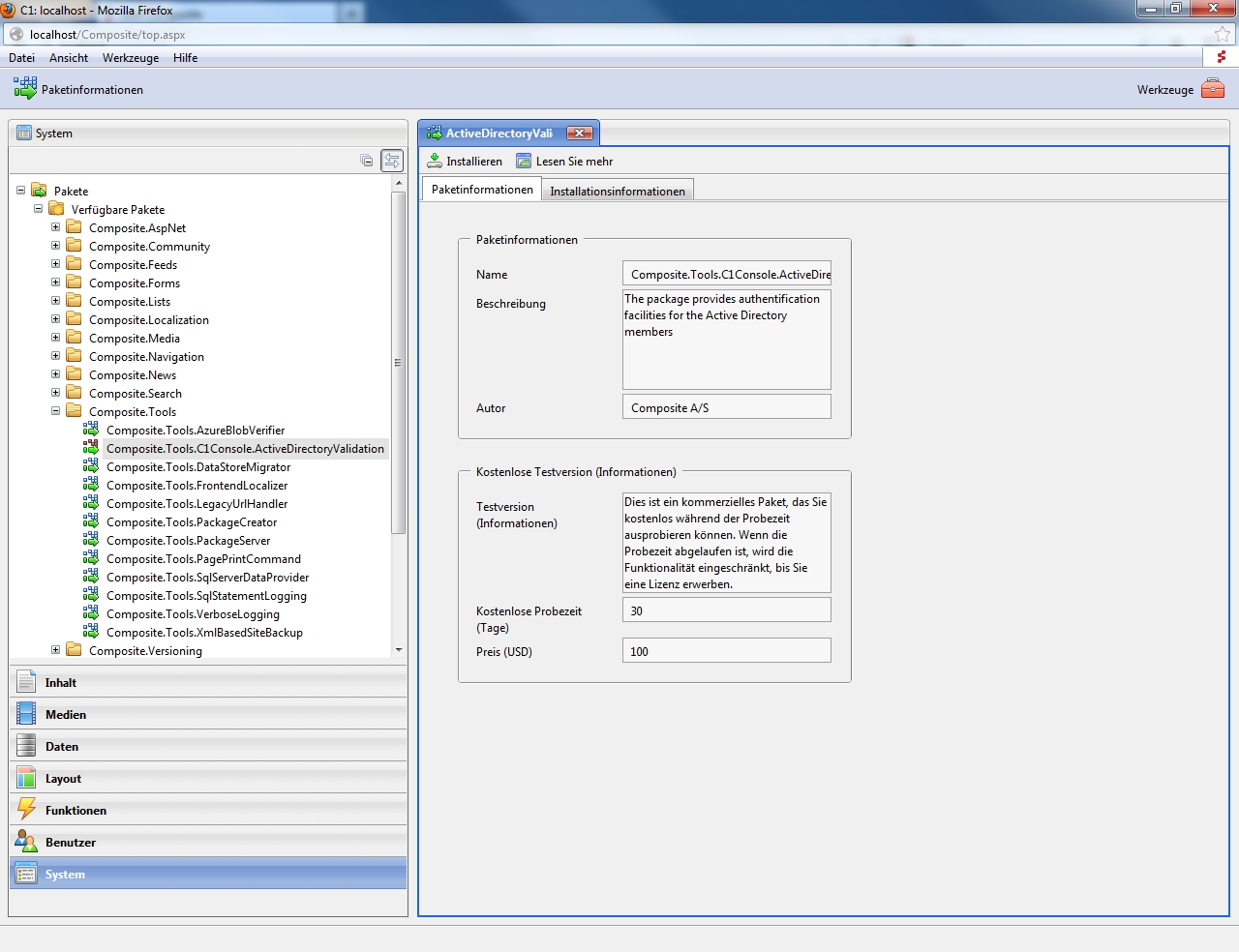Close the ActiveDirectoryVali tab
1239x952 pixels.
(x=579, y=134)
